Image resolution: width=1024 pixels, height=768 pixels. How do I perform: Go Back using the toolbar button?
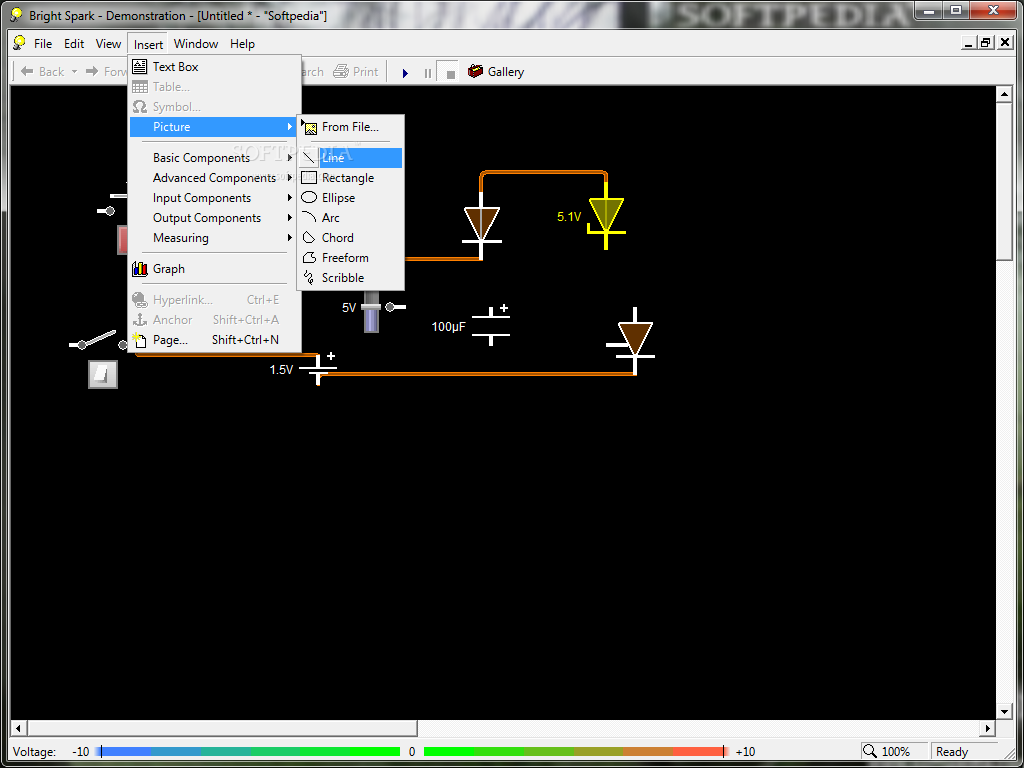pyautogui.click(x=42, y=71)
